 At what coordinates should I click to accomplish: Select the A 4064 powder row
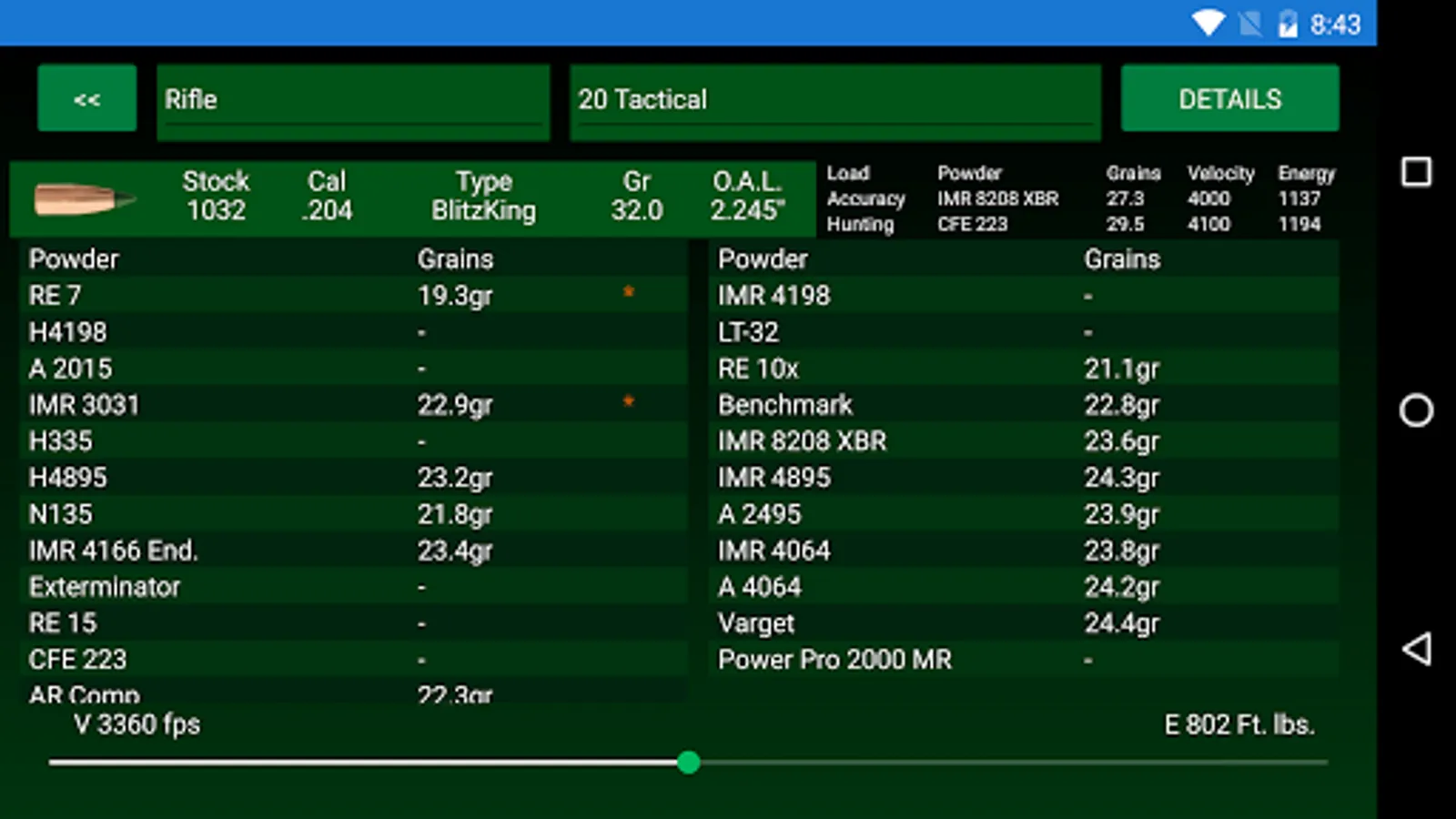tap(1024, 586)
